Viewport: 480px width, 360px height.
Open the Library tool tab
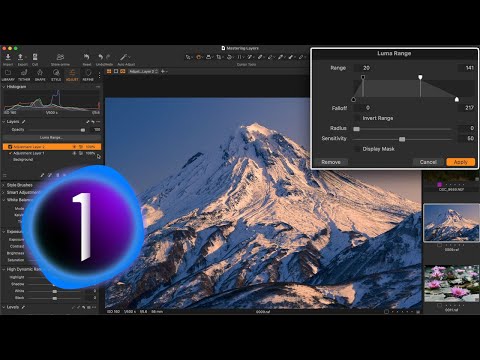click(x=8, y=75)
